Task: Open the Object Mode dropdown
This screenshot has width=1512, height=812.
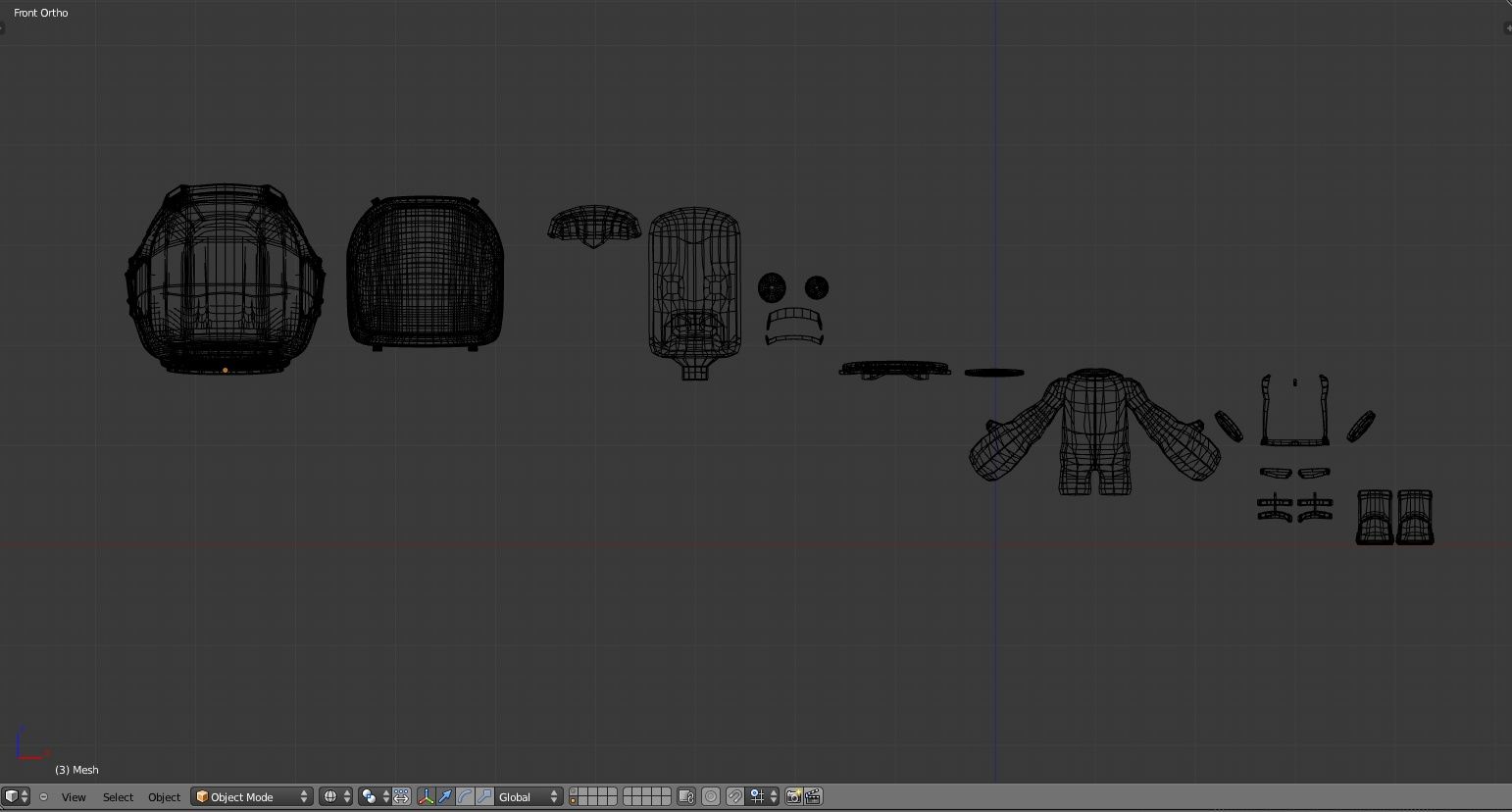Action: [251, 796]
